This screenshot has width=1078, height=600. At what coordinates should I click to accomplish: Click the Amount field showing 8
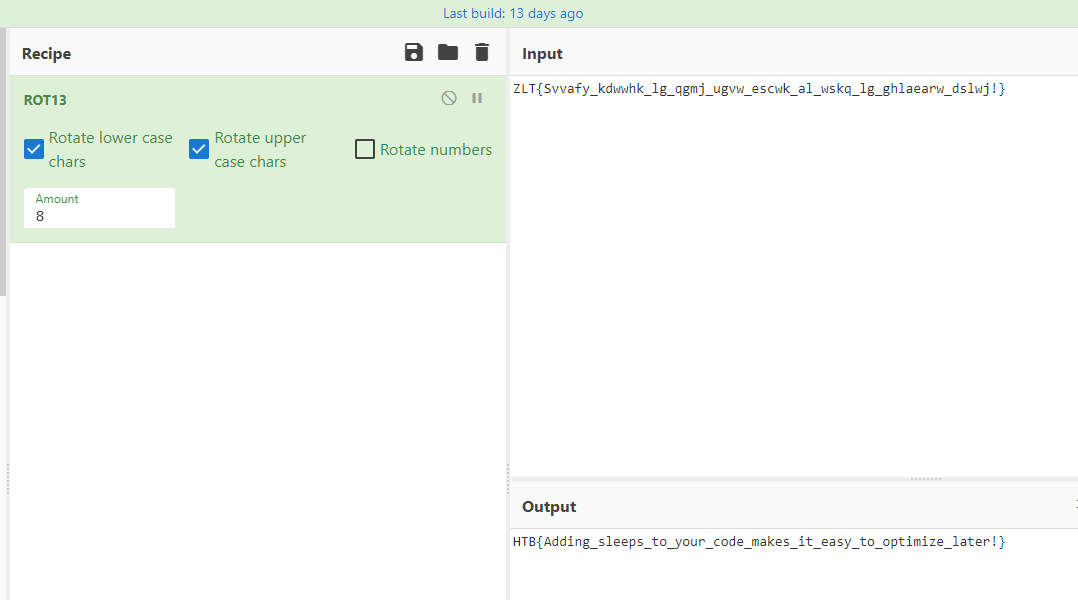point(99,215)
